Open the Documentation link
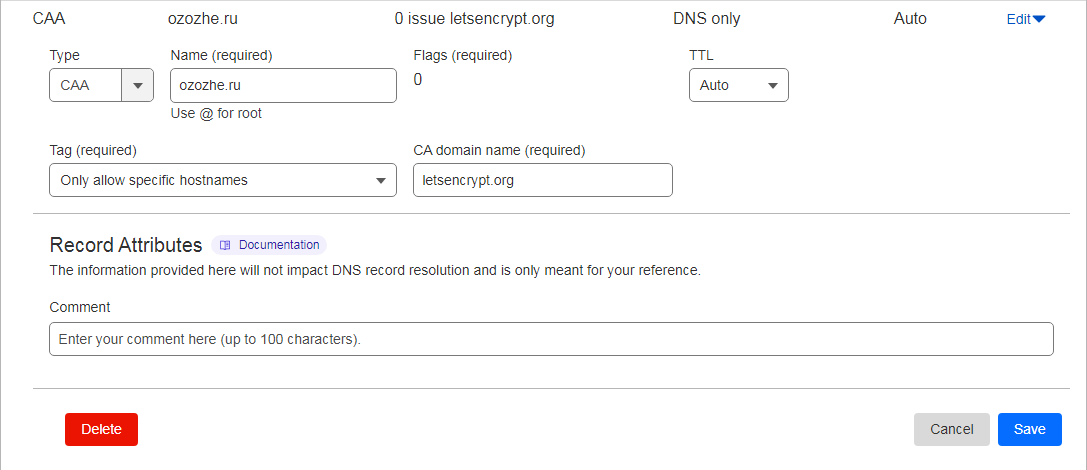1087x470 pixels. pyautogui.click(x=278, y=245)
